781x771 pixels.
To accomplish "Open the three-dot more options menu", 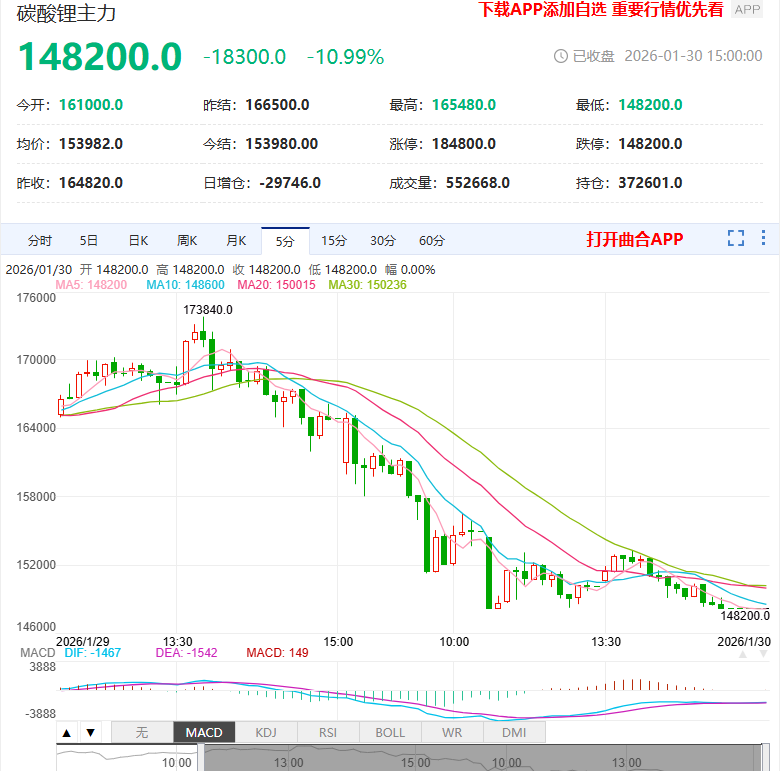I will coord(764,239).
